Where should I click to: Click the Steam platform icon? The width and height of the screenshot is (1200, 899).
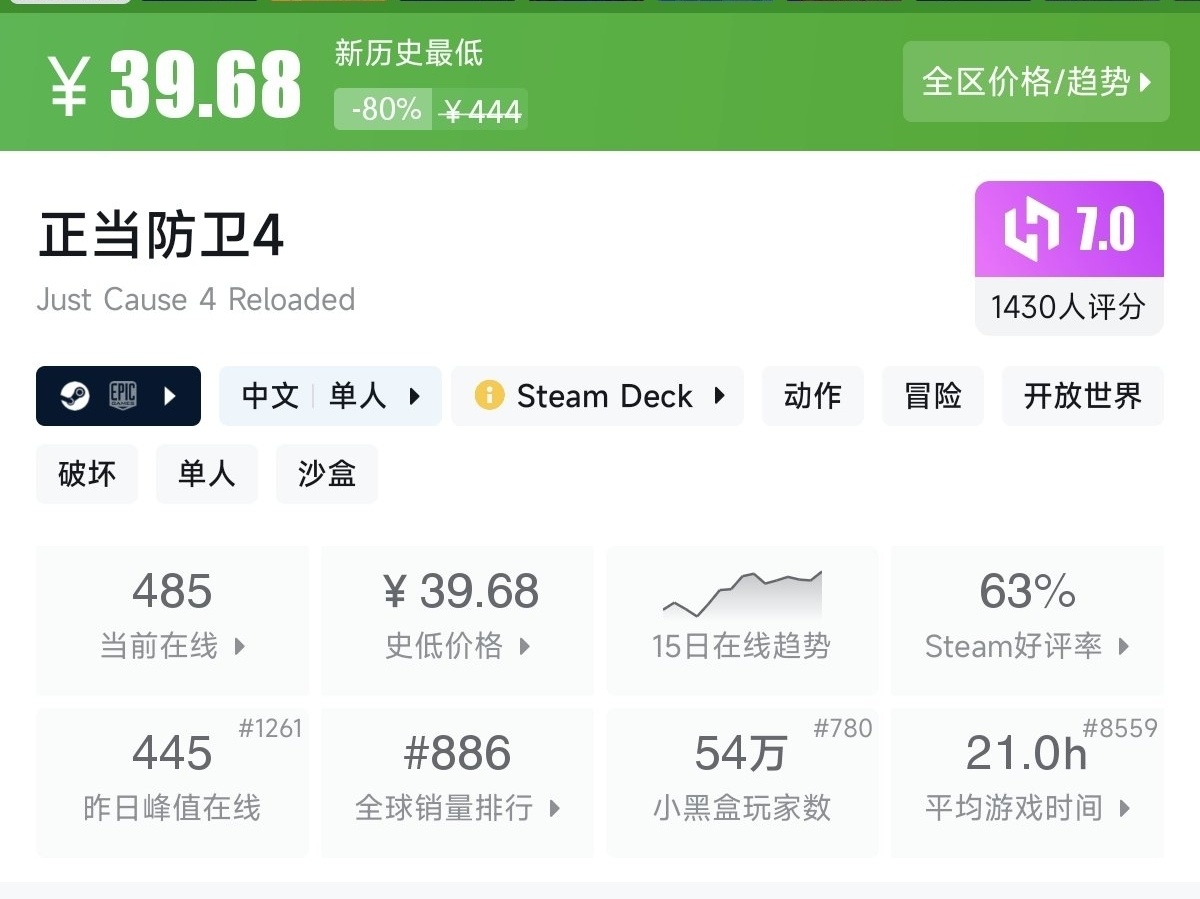click(74, 396)
